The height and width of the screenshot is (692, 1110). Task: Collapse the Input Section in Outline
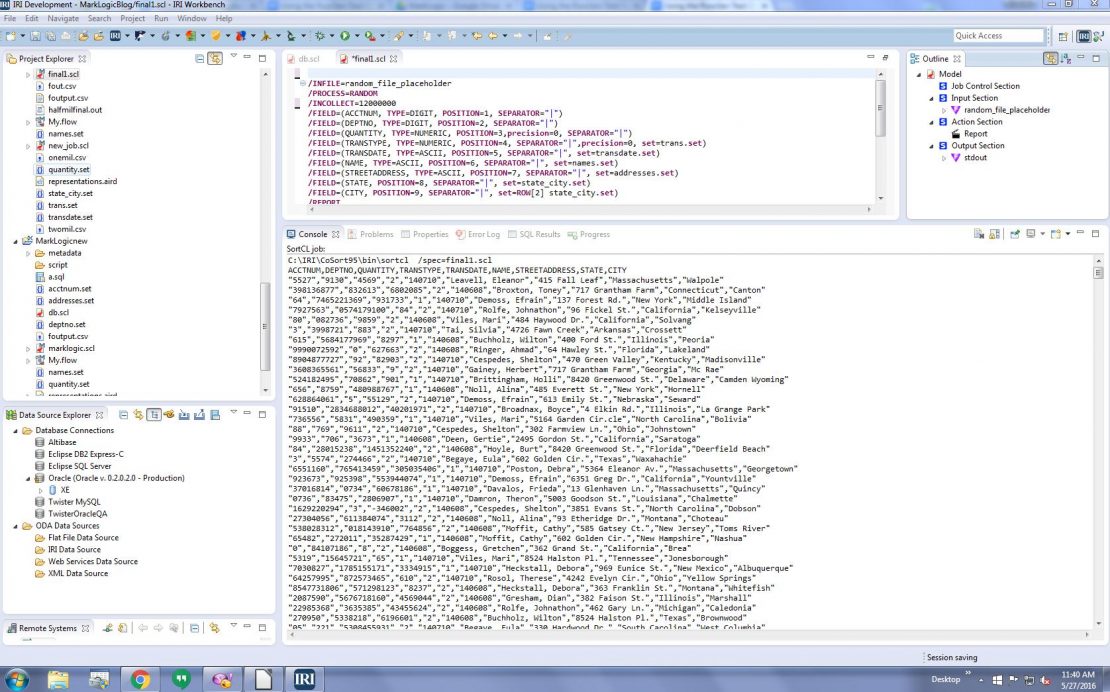[x=932, y=98]
